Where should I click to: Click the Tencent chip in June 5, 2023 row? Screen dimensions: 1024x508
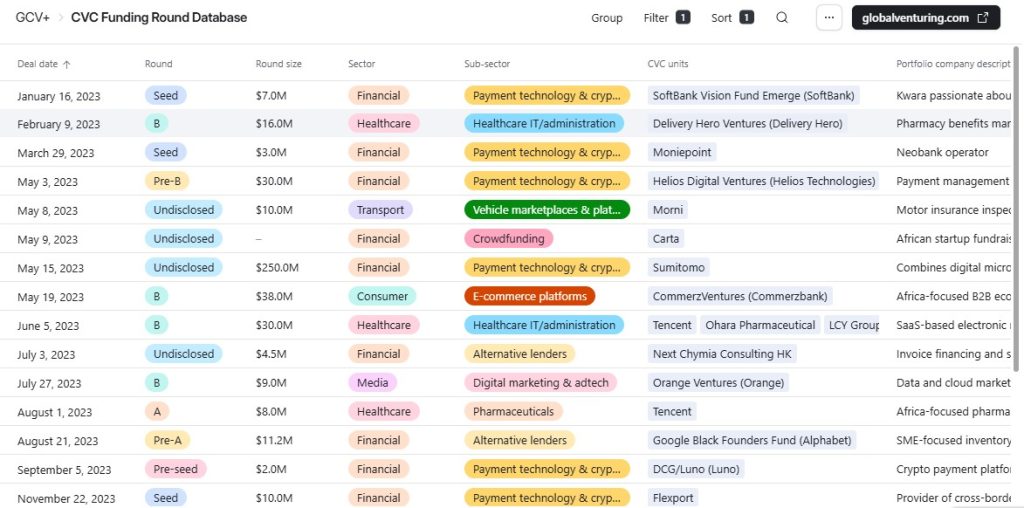[x=672, y=325]
